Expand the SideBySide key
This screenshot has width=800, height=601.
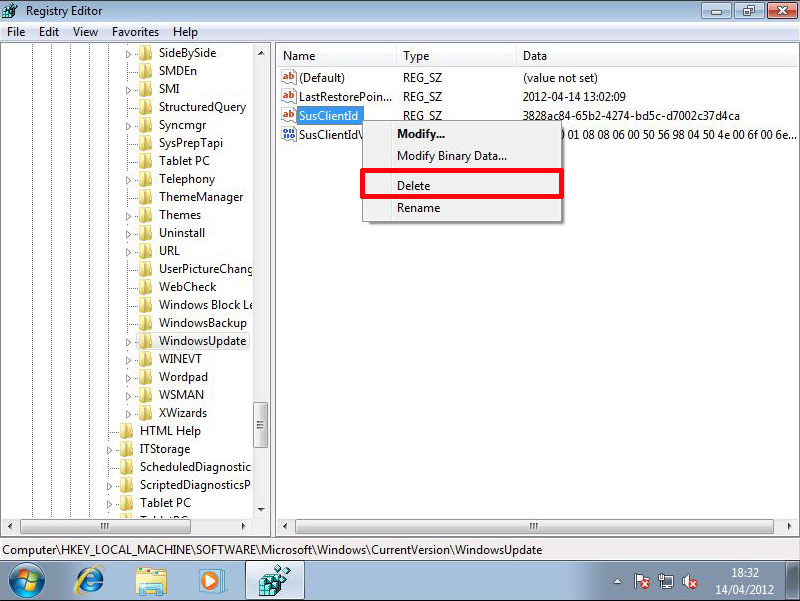coord(128,54)
